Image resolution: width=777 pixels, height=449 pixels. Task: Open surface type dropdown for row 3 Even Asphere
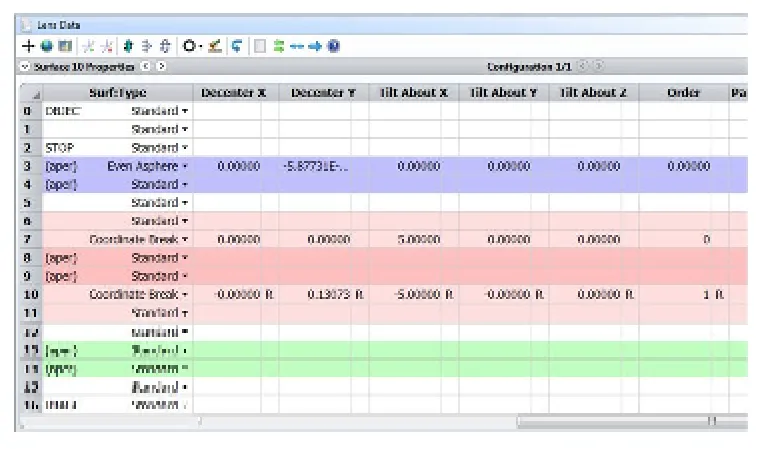click(x=185, y=166)
